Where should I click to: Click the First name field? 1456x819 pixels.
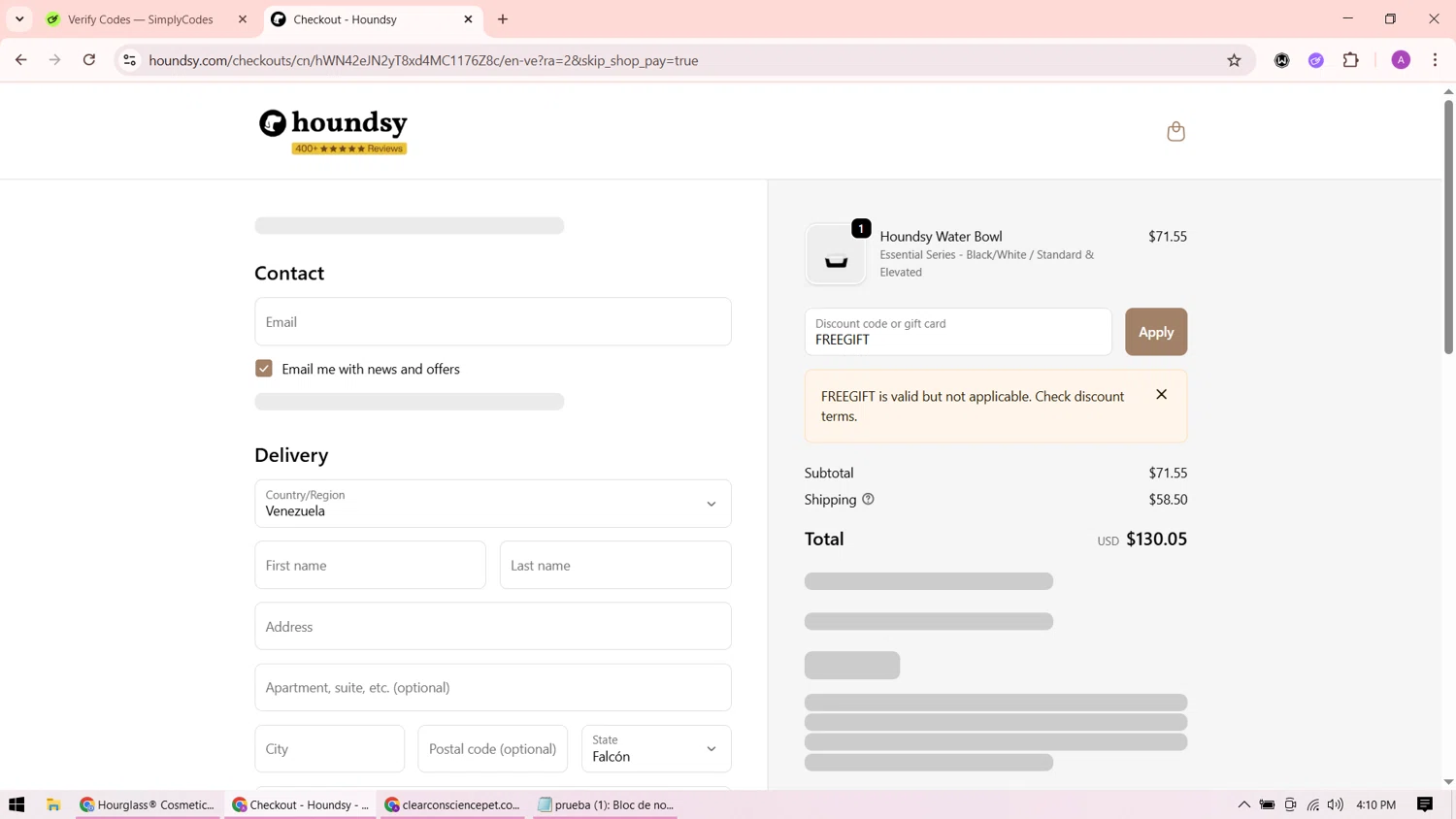pyautogui.click(x=370, y=565)
